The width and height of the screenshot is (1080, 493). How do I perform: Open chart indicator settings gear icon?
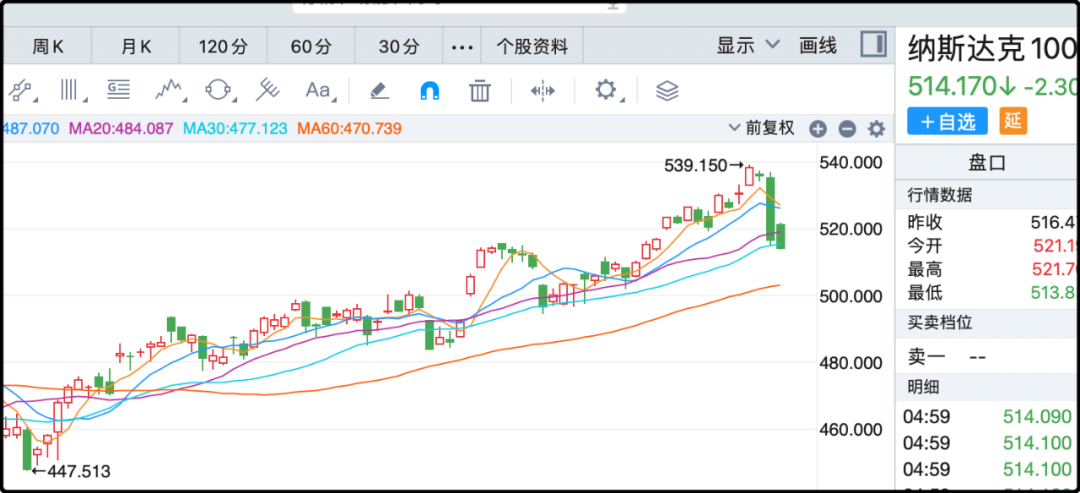click(x=876, y=128)
